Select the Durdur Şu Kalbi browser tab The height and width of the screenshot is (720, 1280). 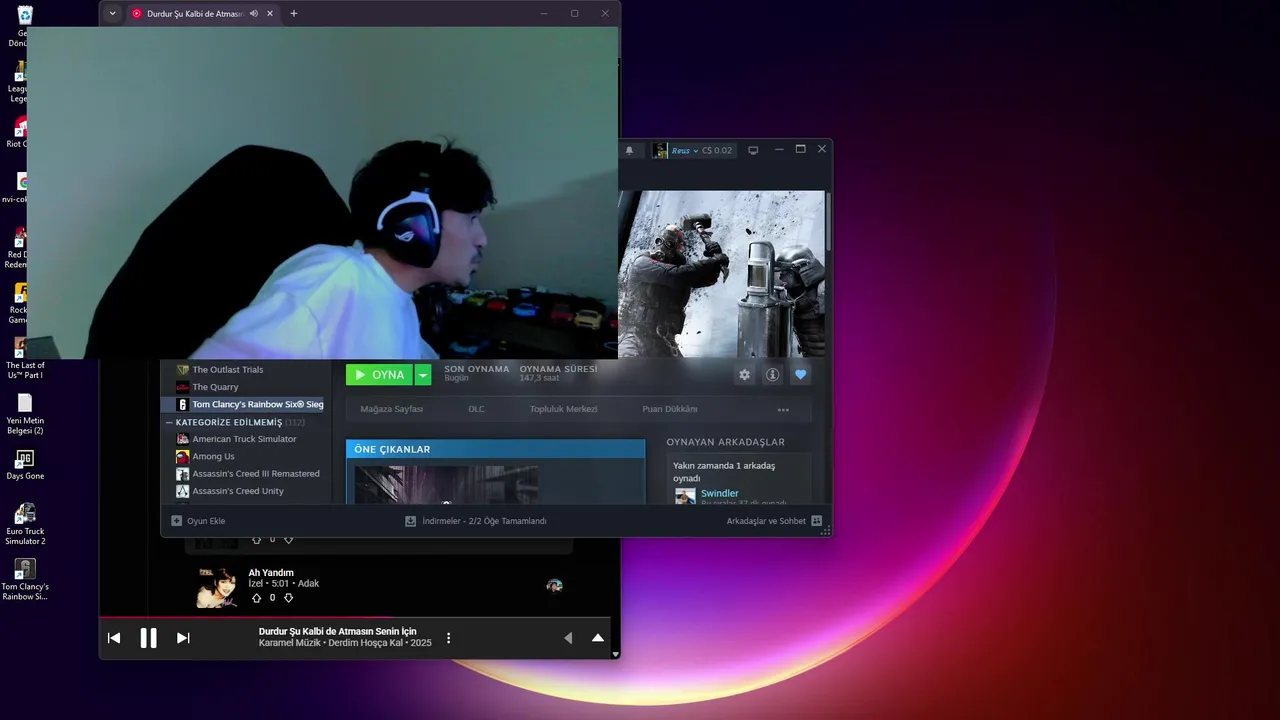pos(202,13)
